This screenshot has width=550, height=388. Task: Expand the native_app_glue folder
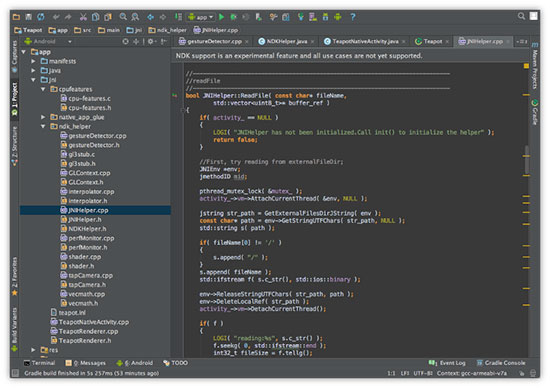click(43, 117)
